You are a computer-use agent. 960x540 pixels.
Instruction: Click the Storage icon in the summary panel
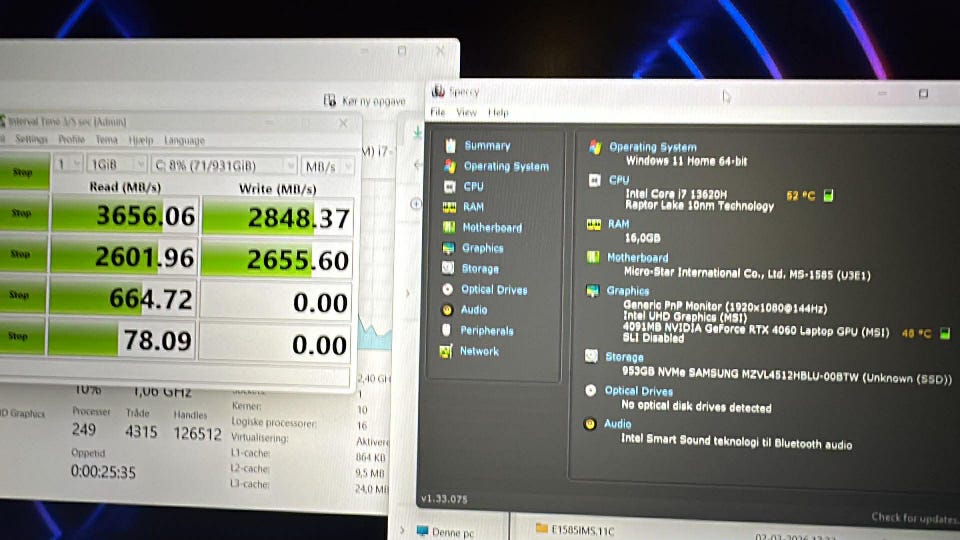[x=591, y=356]
